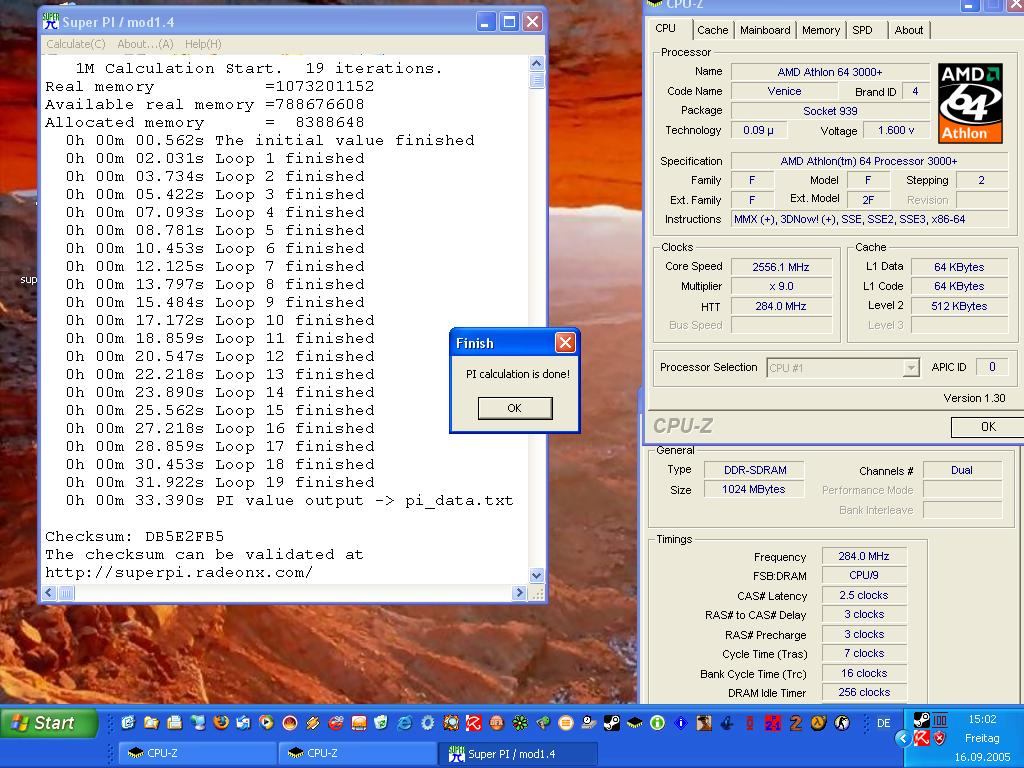Click Super PI vertical scrollbar down arrow

point(537,575)
